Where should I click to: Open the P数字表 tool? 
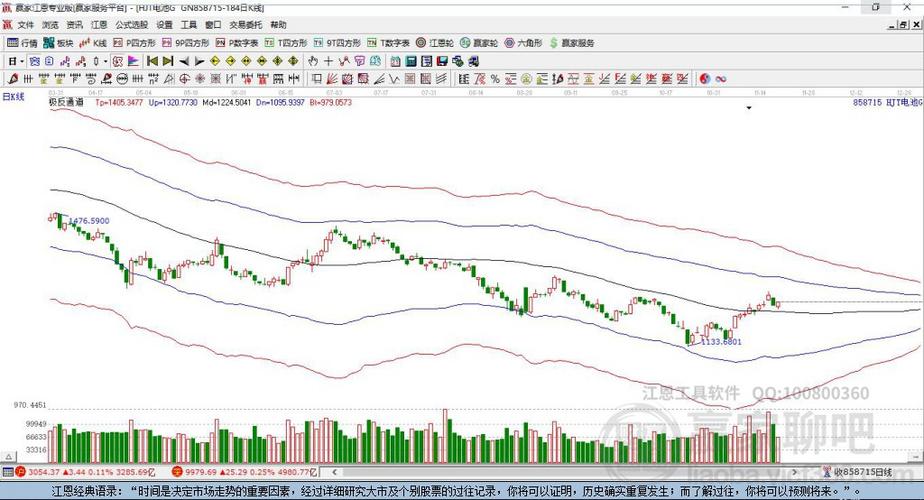point(237,43)
